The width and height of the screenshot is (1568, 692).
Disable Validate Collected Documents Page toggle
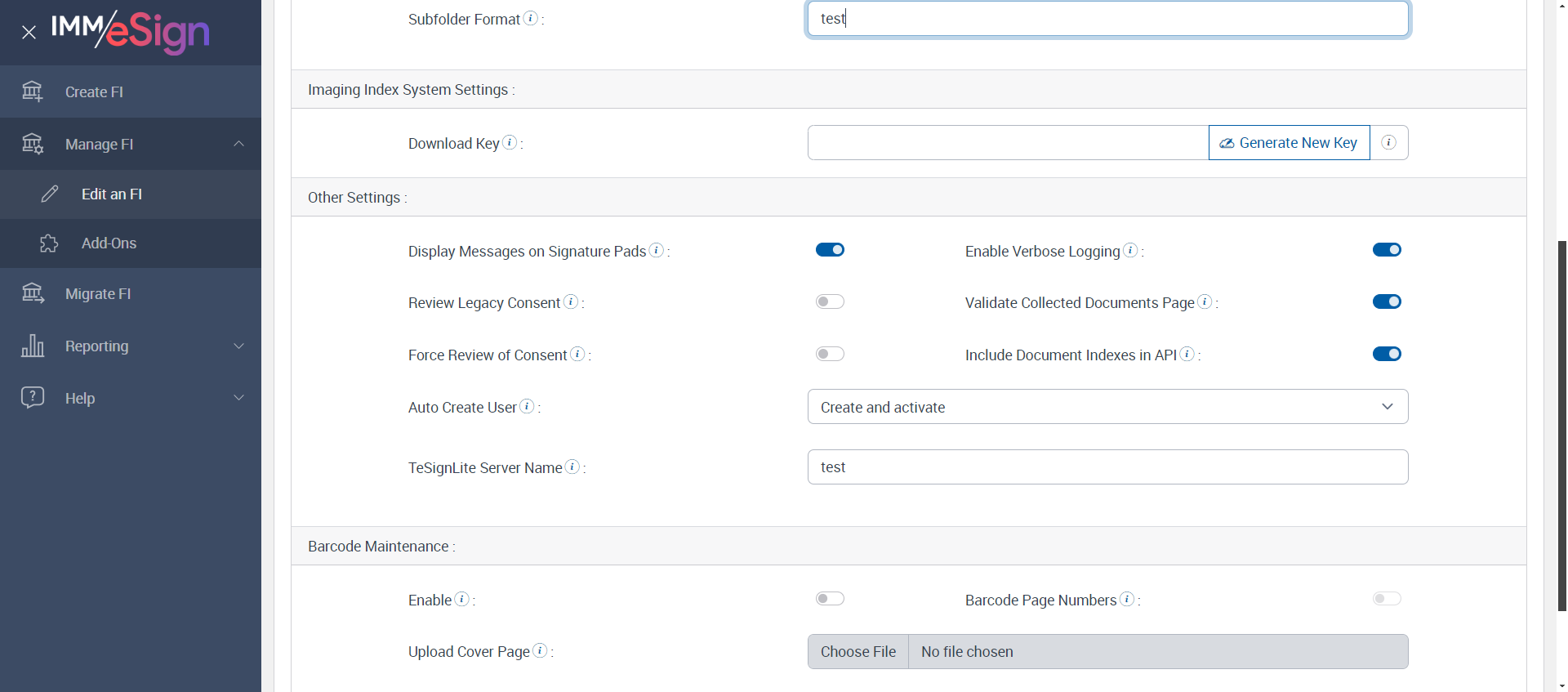1387,302
